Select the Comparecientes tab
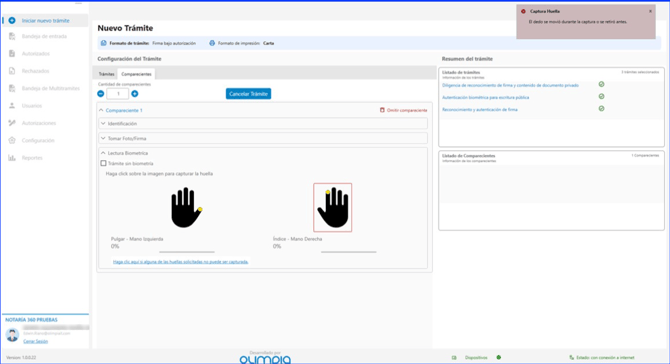This screenshot has width=670, height=364. coord(136,74)
